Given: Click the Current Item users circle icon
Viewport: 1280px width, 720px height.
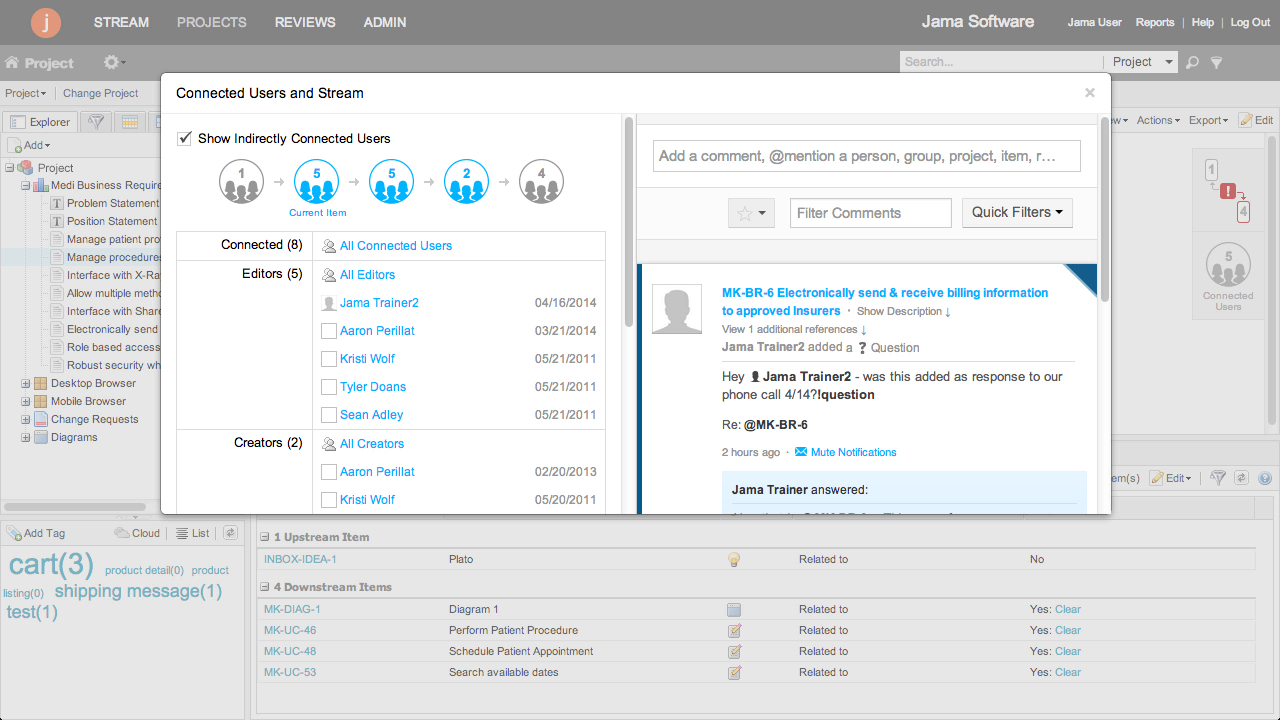Looking at the screenshot, I should pos(317,182).
